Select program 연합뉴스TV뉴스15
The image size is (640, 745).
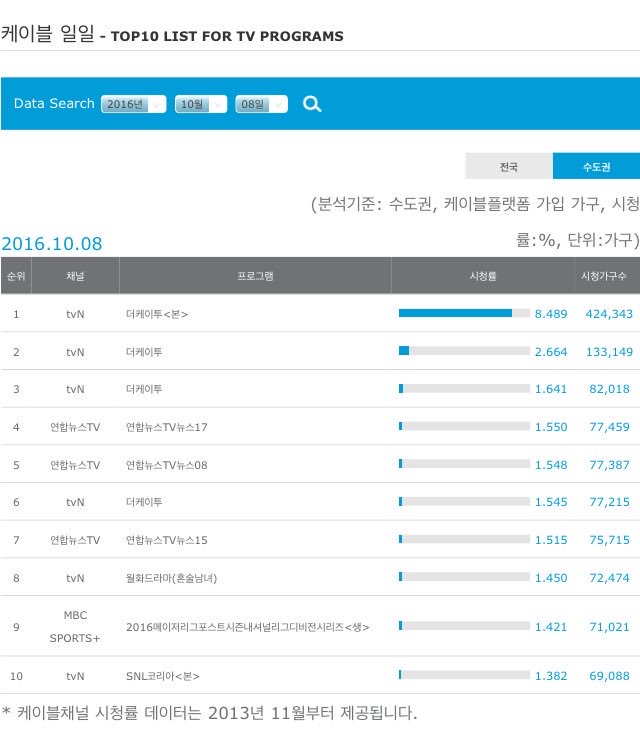166,540
